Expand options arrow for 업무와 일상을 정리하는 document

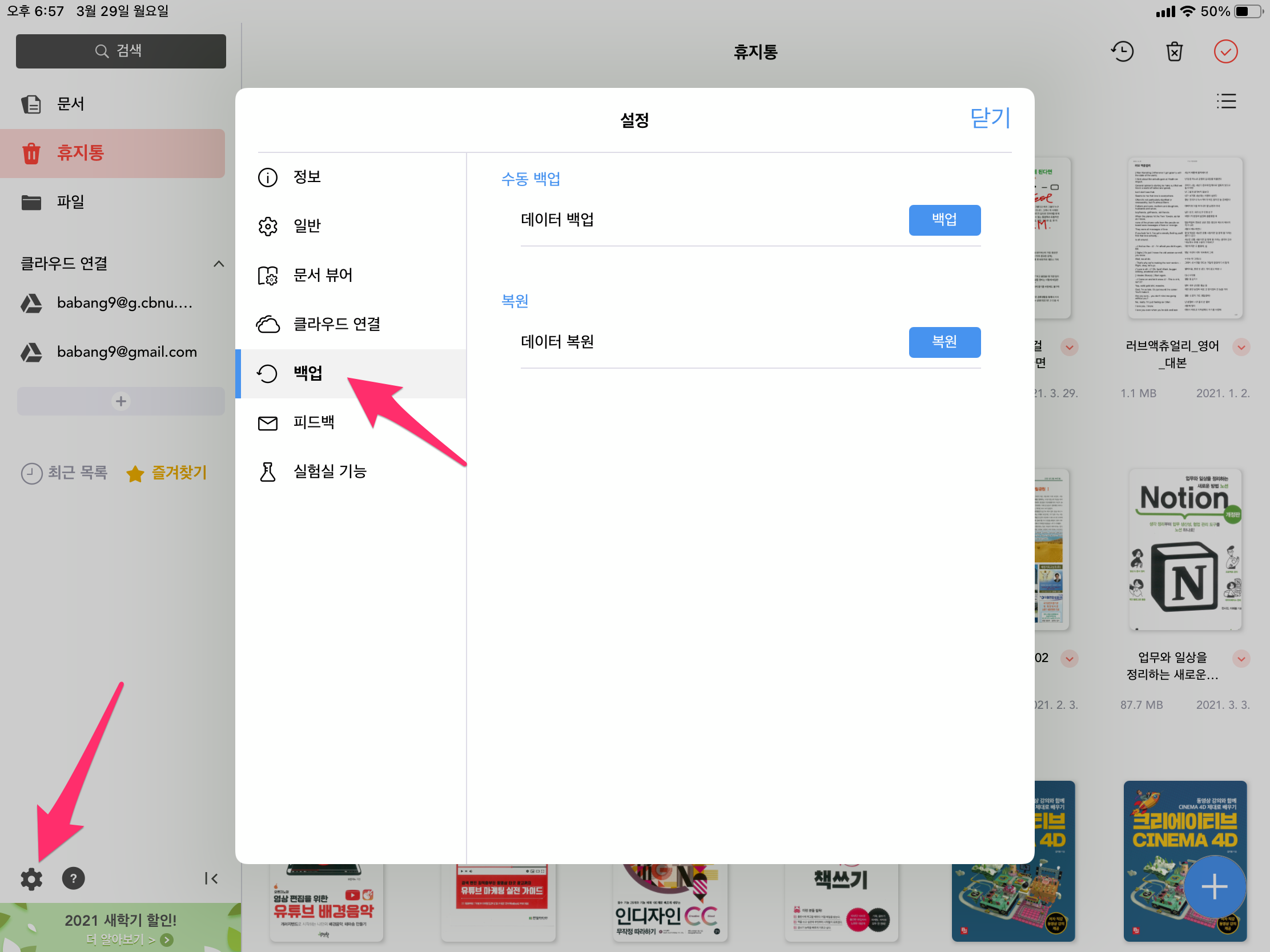click(x=1241, y=659)
